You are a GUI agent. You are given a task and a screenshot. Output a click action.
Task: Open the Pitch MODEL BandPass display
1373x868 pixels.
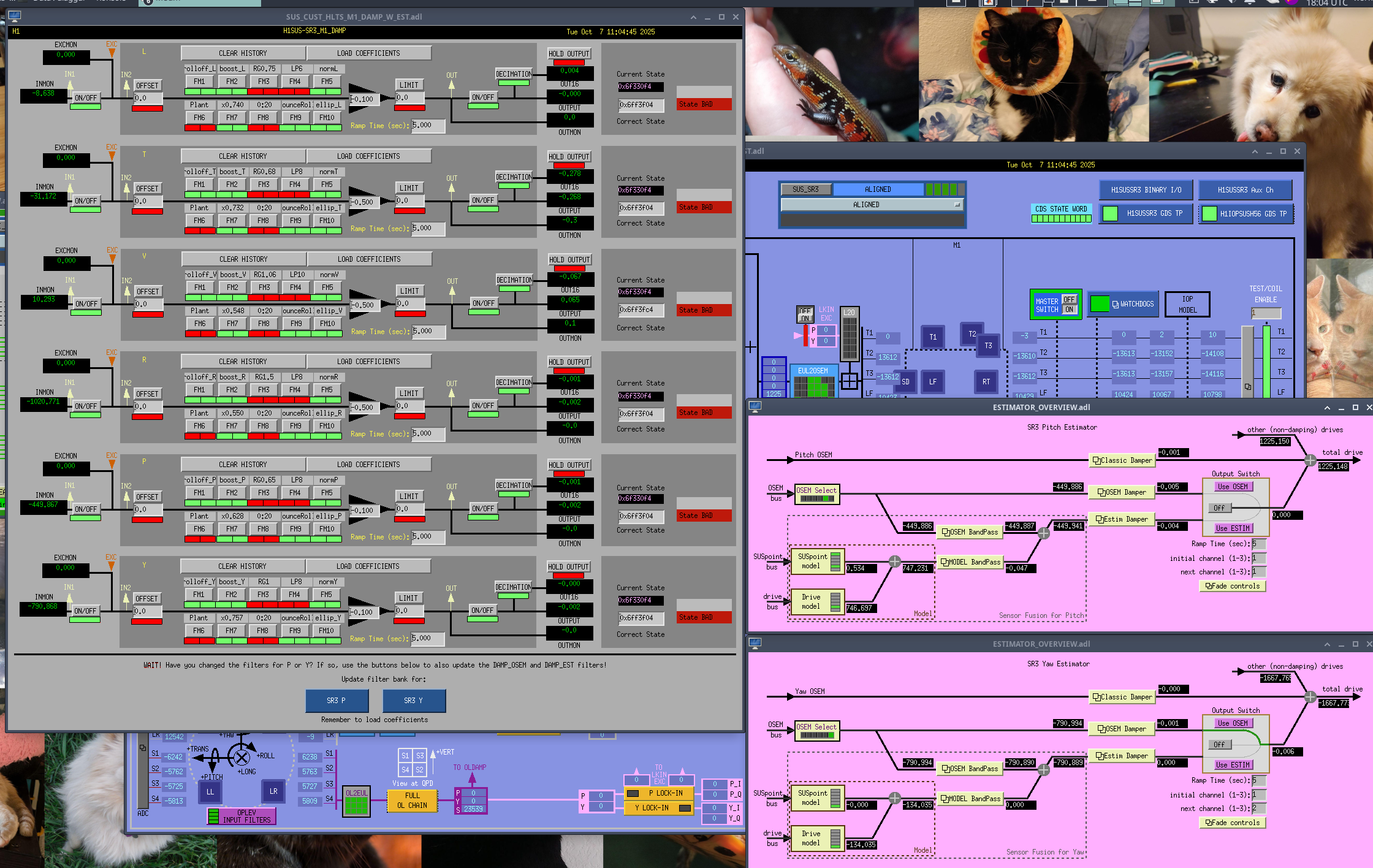(x=970, y=562)
